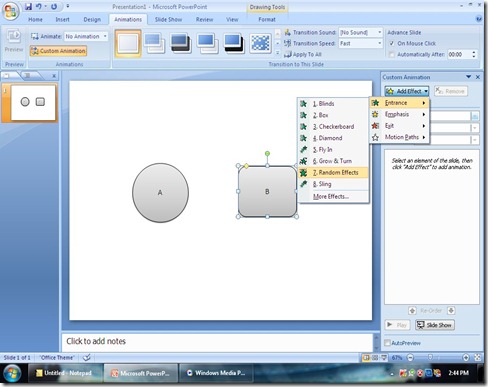Click the Play animation button
Screen dimensions: 488x387
click(397, 325)
